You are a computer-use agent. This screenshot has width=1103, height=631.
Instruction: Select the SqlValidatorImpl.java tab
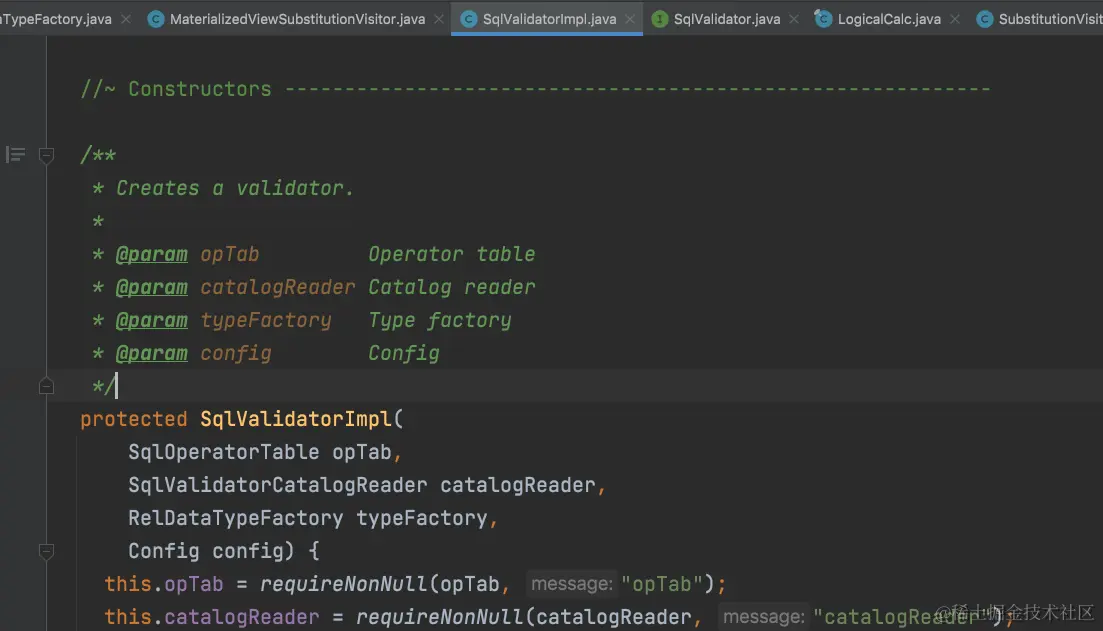pos(549,19)
